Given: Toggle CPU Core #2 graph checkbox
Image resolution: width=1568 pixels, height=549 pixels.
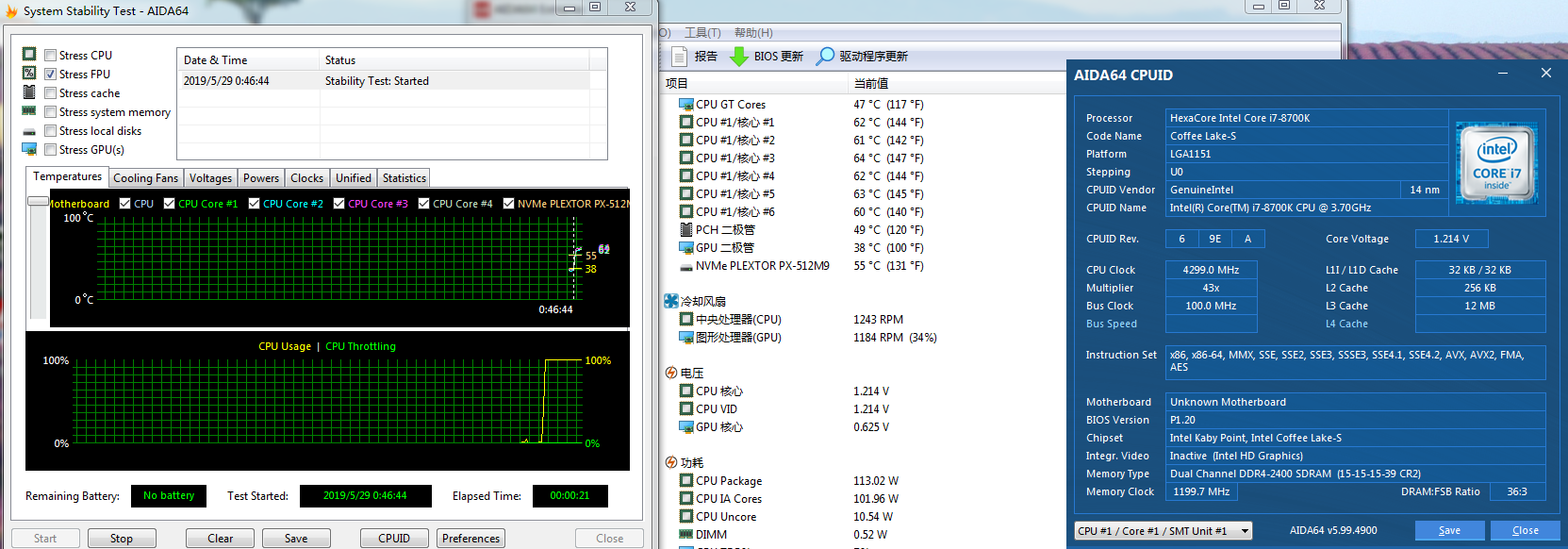Looking at the screenshot, I should (x=254, y=204).
